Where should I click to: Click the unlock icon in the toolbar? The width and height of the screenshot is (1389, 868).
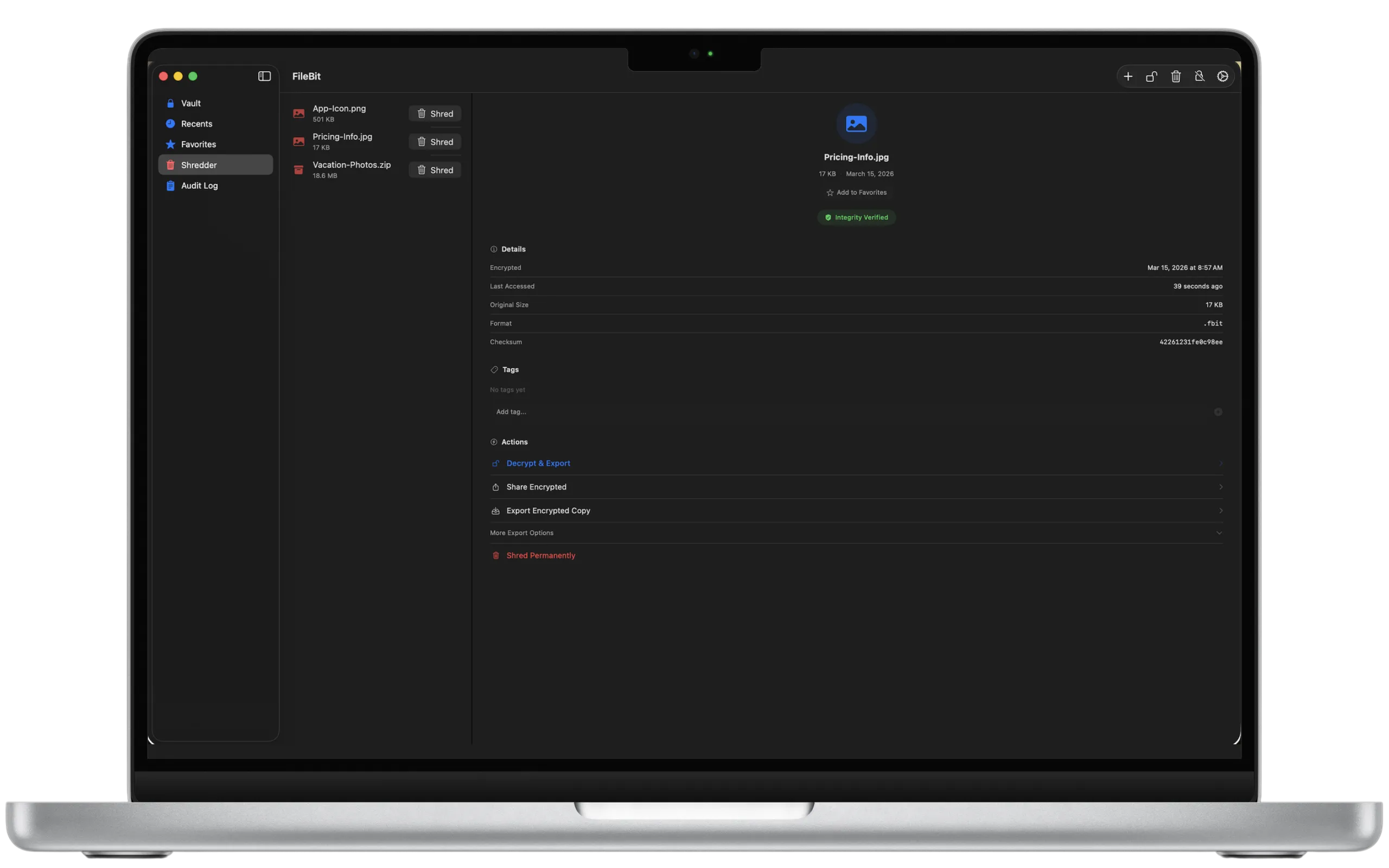coord(1151,76)
